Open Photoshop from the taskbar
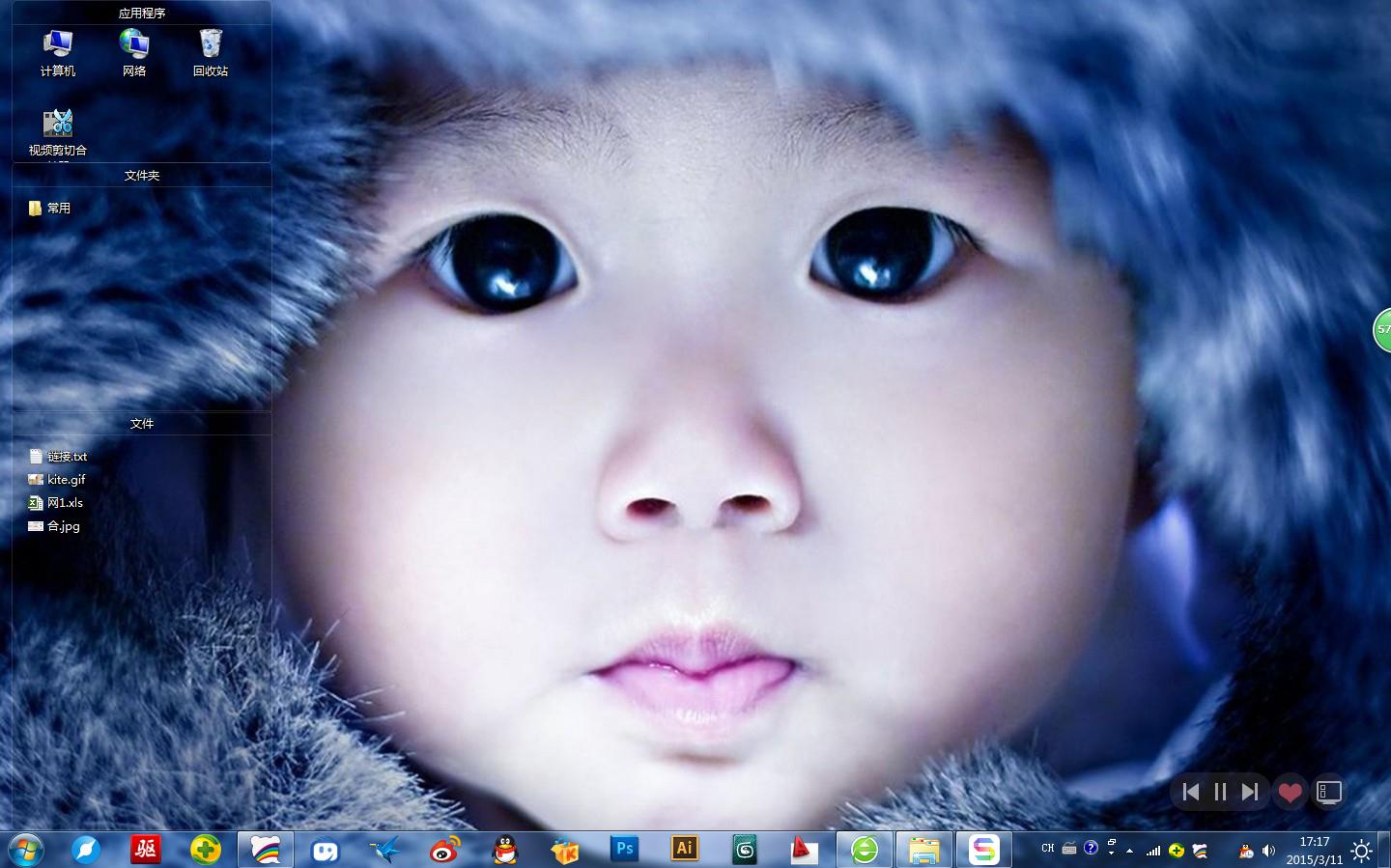Screen dimensions: 1391x868 coord(625,849)
